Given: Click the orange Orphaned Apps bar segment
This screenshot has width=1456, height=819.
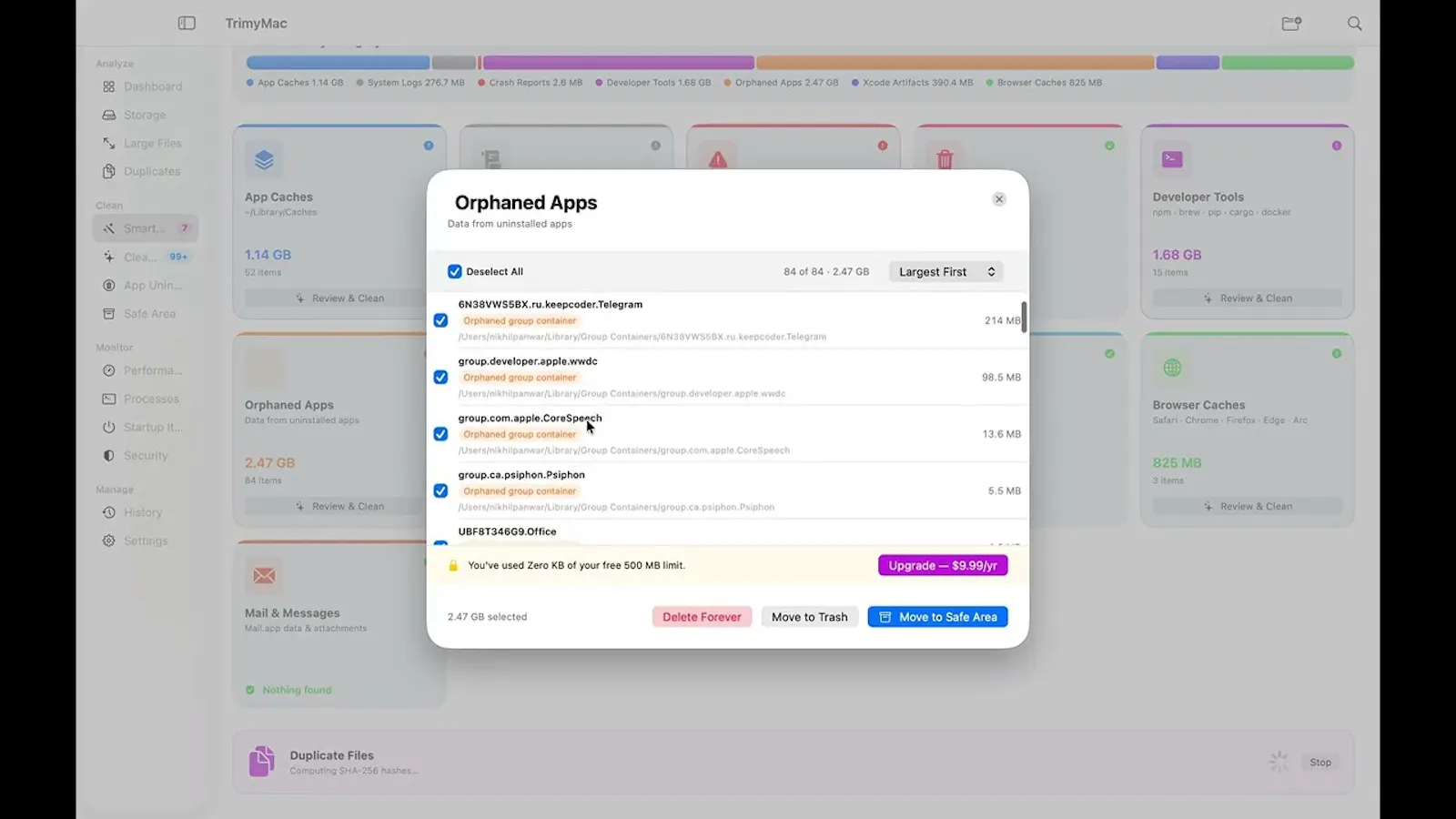Looking at the screenshot, I should point(955,63).
